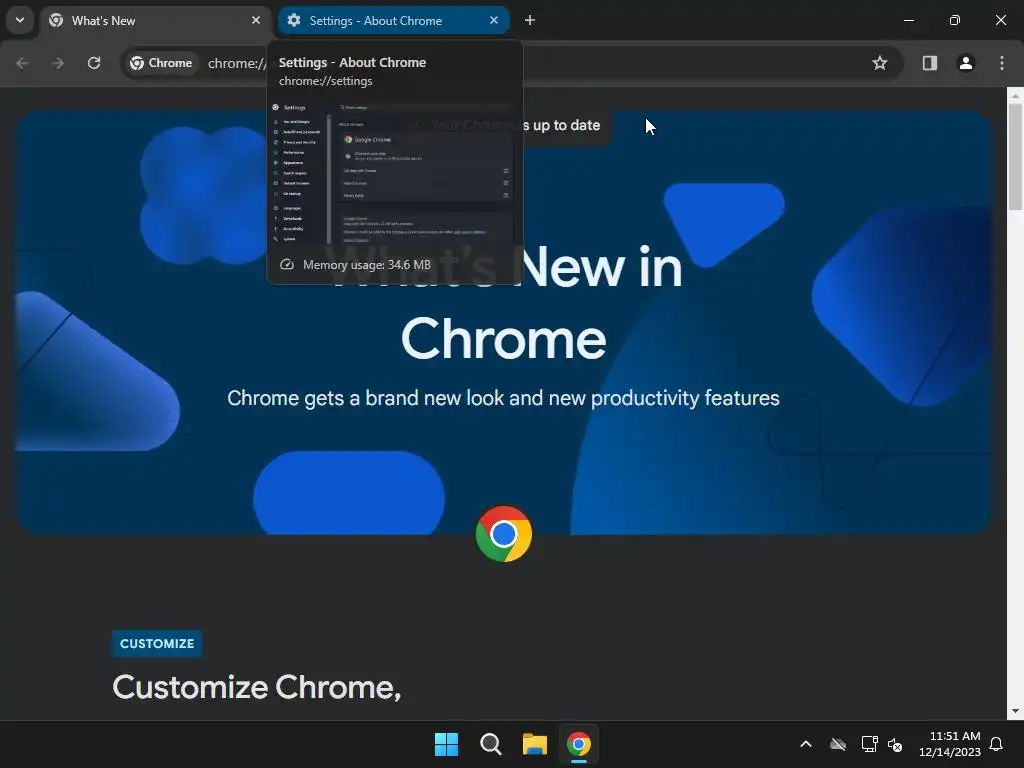Open Chrome three-dot menu
The image size is (1024, 768).
coord(1002,63)
